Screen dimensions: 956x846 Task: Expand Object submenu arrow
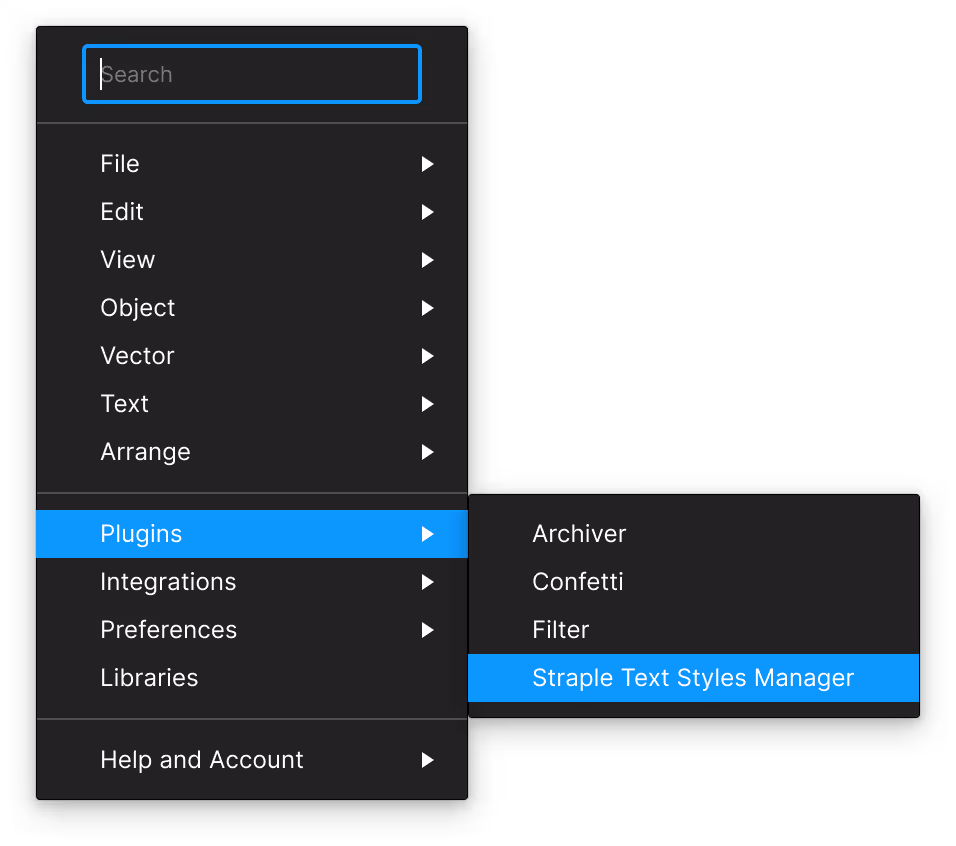pos(427,308)
